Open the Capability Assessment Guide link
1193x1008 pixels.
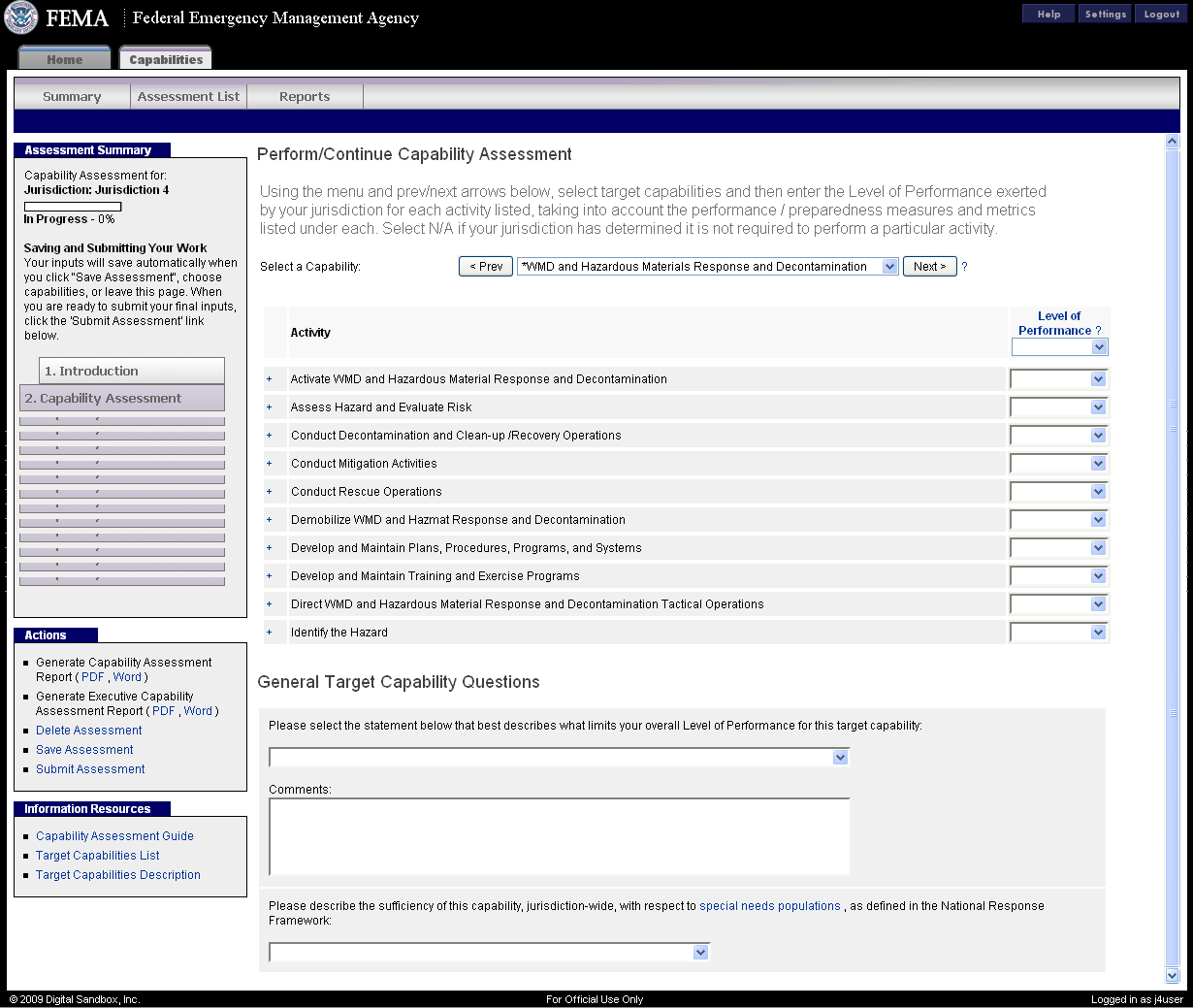tap(114, 836)
